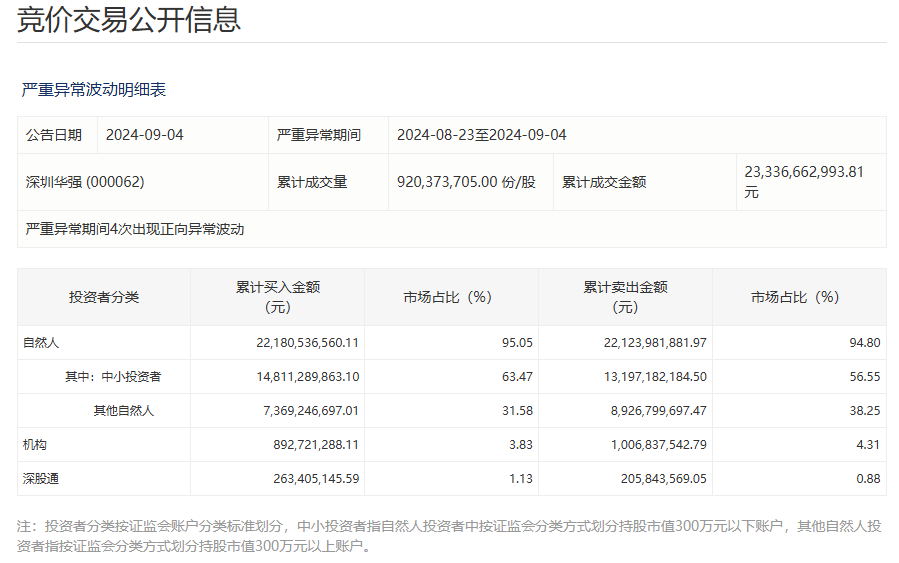Click the 投资者分类 column header
899x563 pixels.
(x=104, y=297)
